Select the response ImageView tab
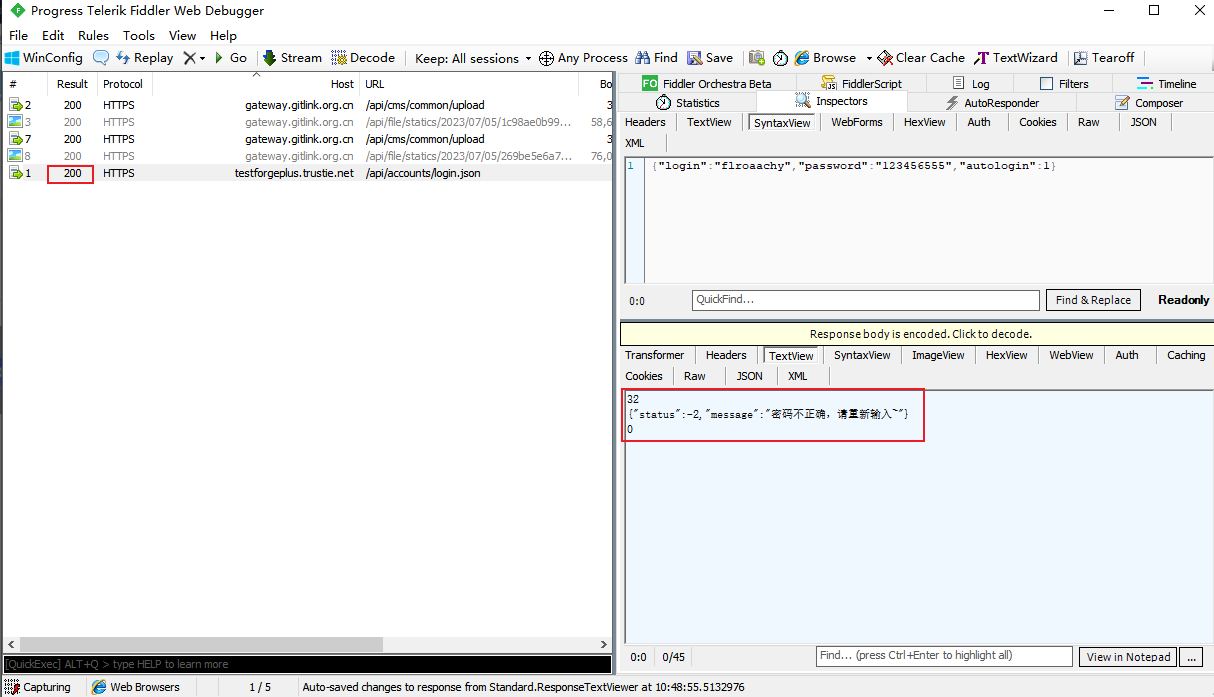 tap(939, 355)
